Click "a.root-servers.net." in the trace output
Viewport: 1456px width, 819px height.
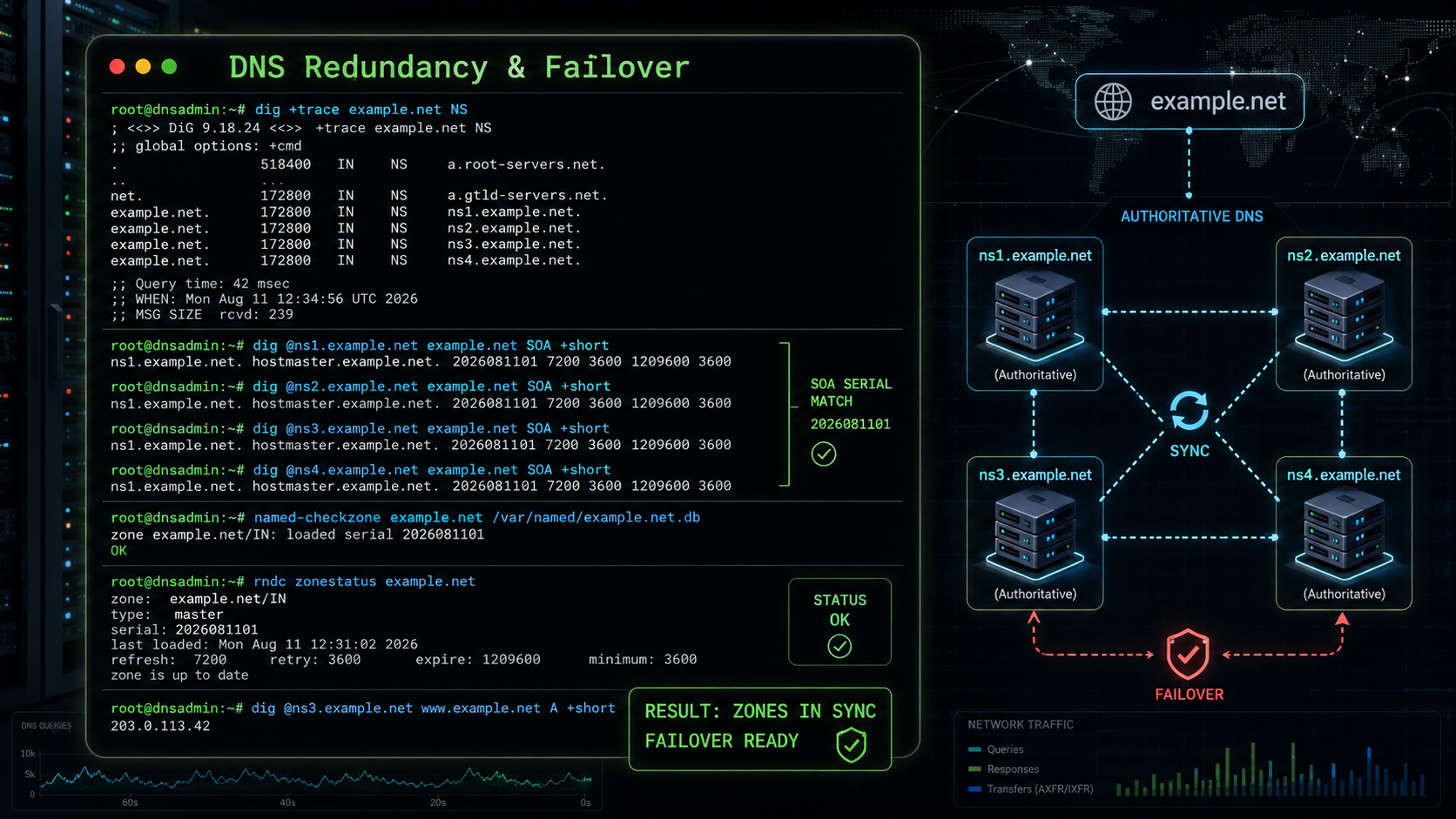coord(526,164)
